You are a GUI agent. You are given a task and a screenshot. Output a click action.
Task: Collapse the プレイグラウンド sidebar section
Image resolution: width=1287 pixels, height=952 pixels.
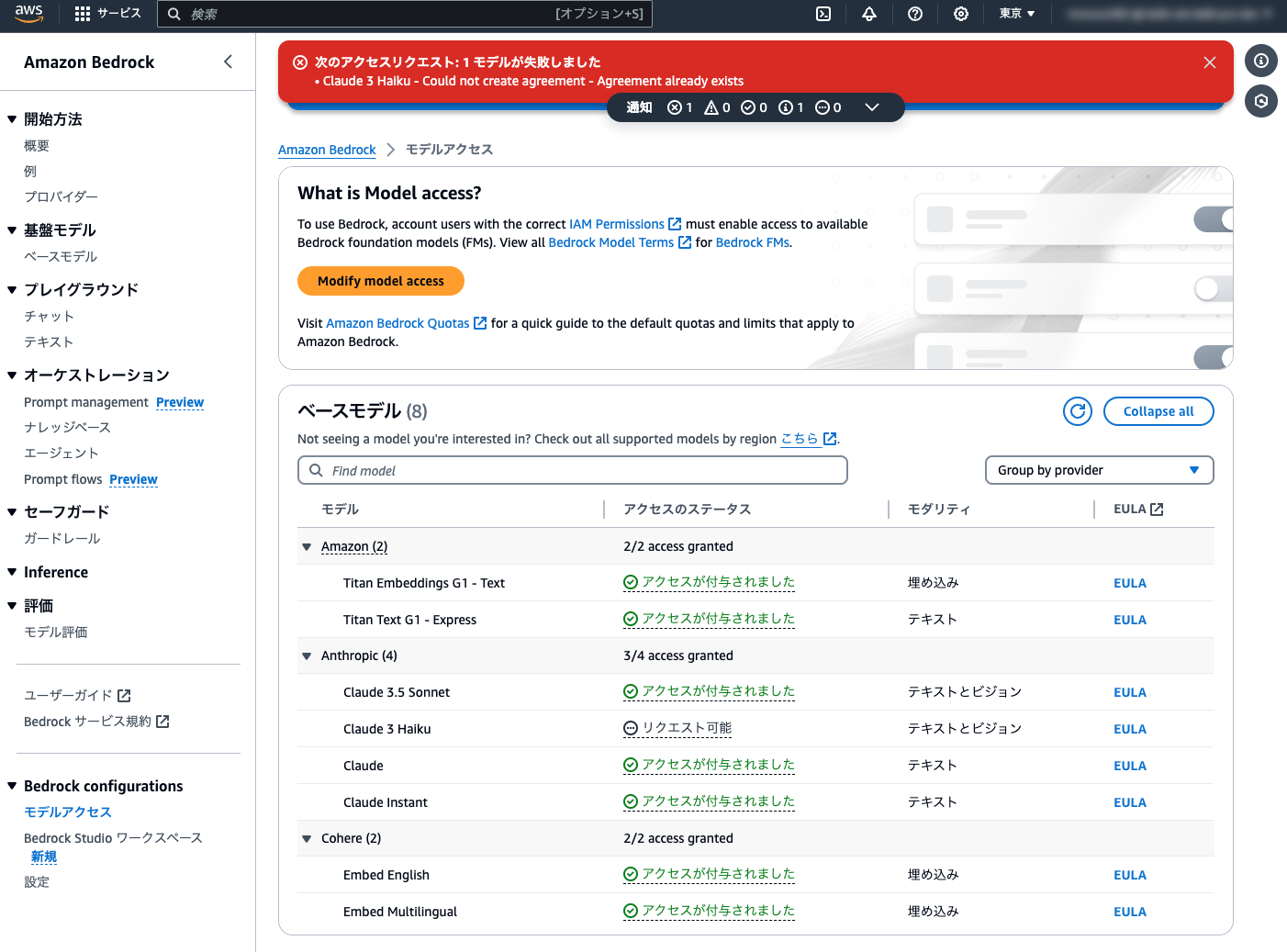[x=12, y=290]
